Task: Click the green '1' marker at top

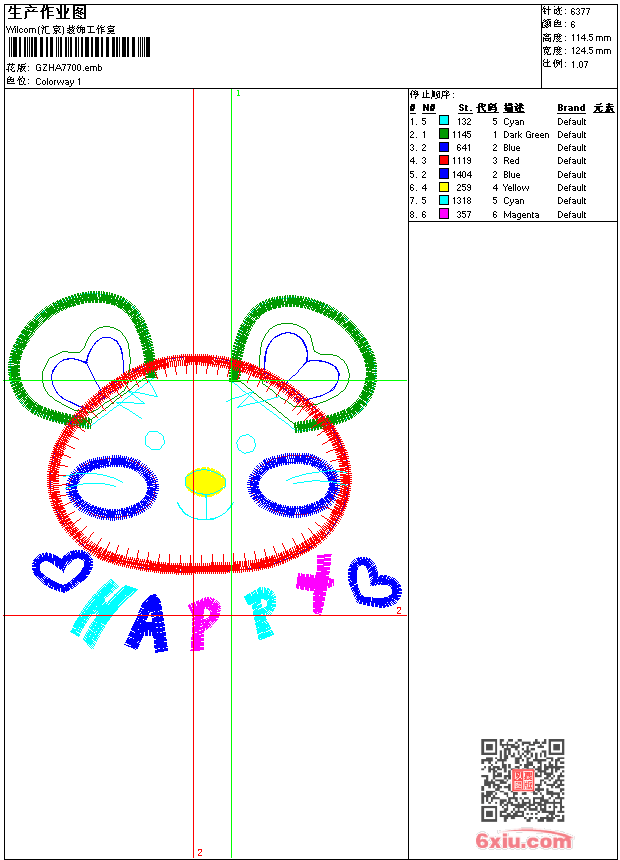Action: coord(238,94)
